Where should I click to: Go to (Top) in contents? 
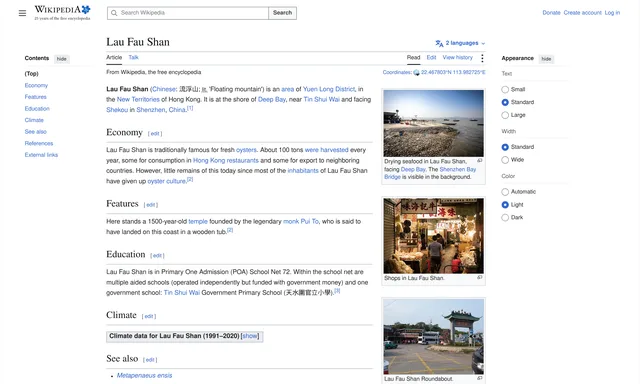point(31,73)
